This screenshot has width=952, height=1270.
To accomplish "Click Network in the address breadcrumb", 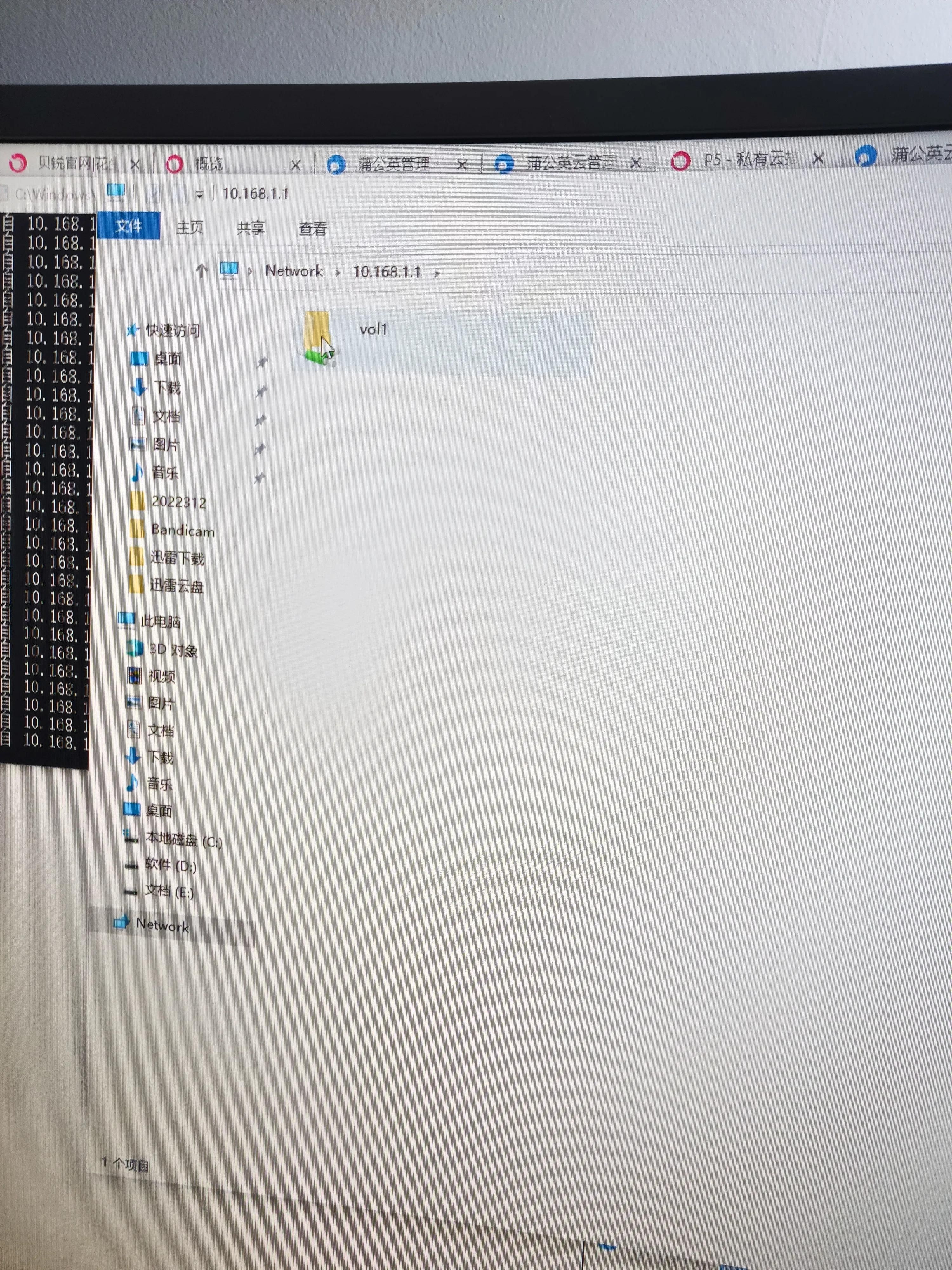I will point(294,271).
